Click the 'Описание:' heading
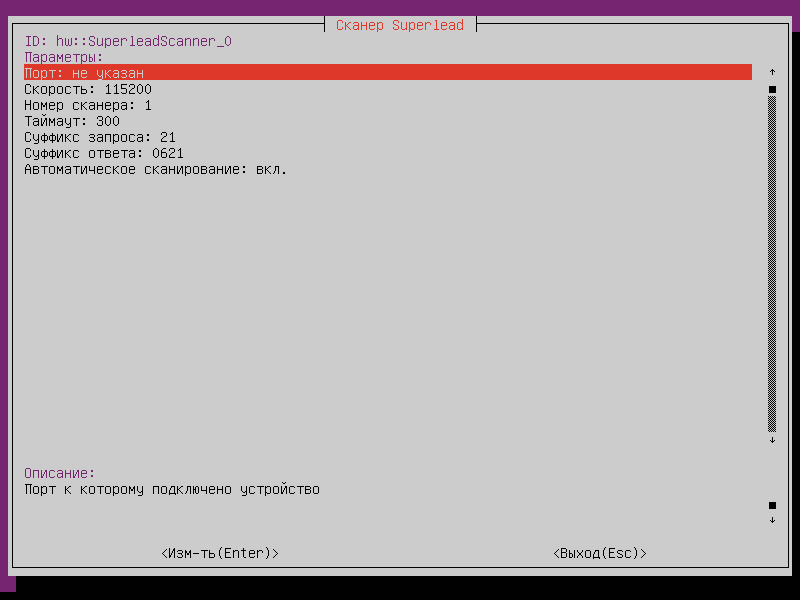This screenshot has height=600, width=800. (60, 473)
